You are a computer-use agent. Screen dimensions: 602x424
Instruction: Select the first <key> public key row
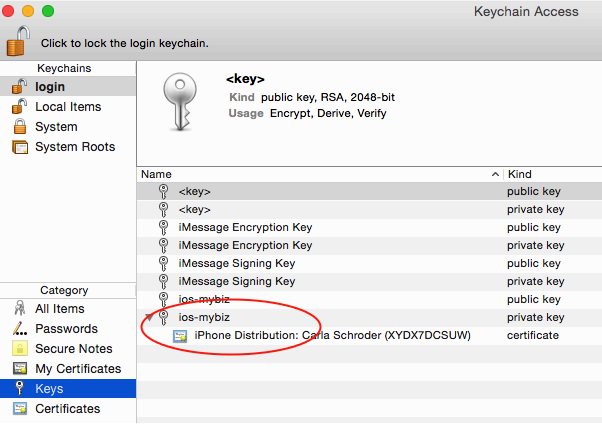coord(194,191)
